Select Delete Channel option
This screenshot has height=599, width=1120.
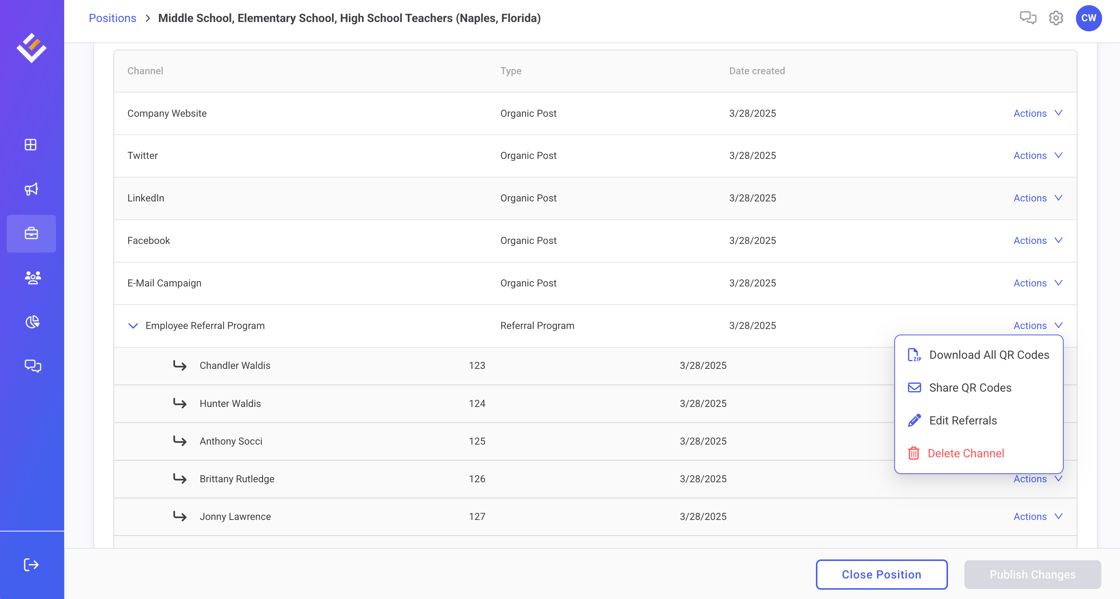click(965, 454)
